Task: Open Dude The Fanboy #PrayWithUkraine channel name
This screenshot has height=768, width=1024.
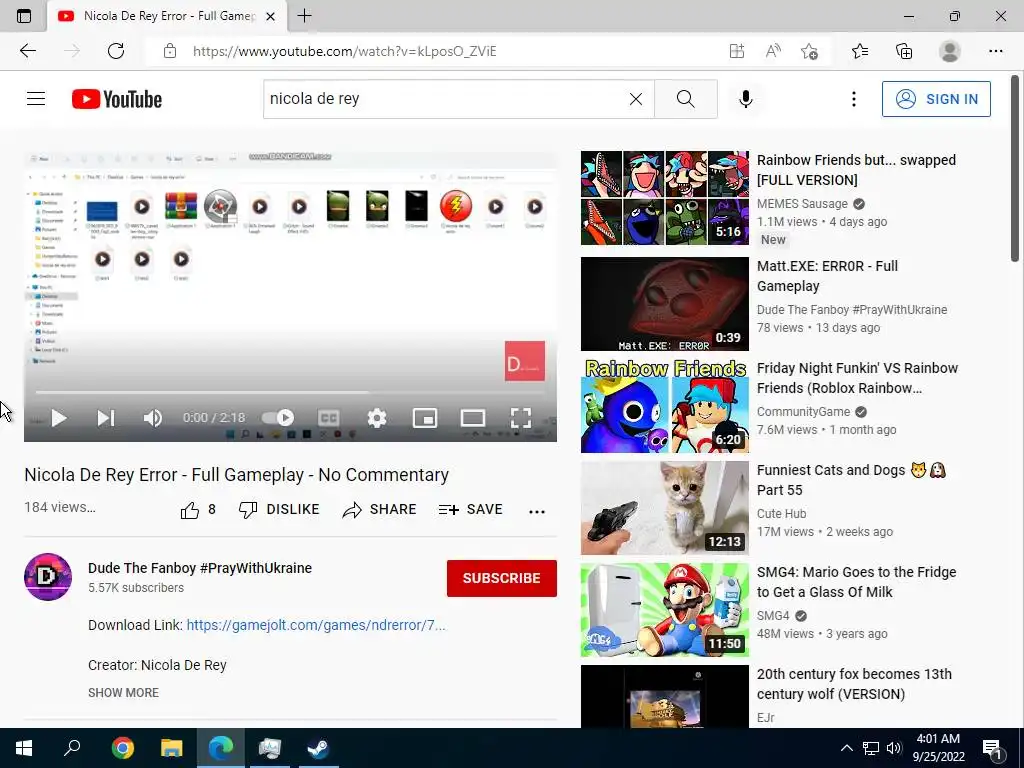Action: [x=200, y=568]
